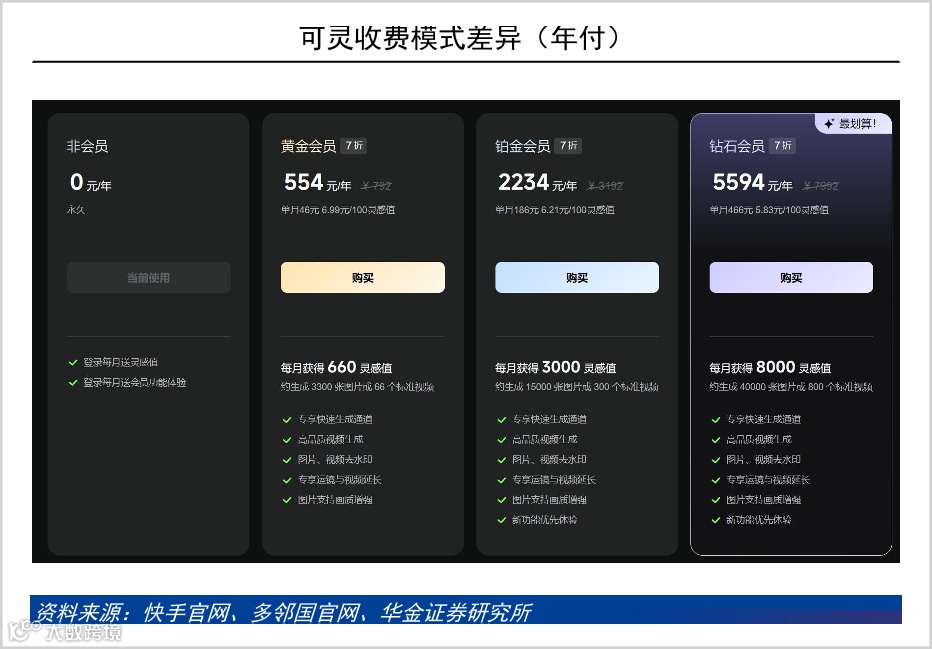This screenshot has width=932, height=649.
Task: Click the 7折 discount badge on 钻石会员
Action: 781,145
